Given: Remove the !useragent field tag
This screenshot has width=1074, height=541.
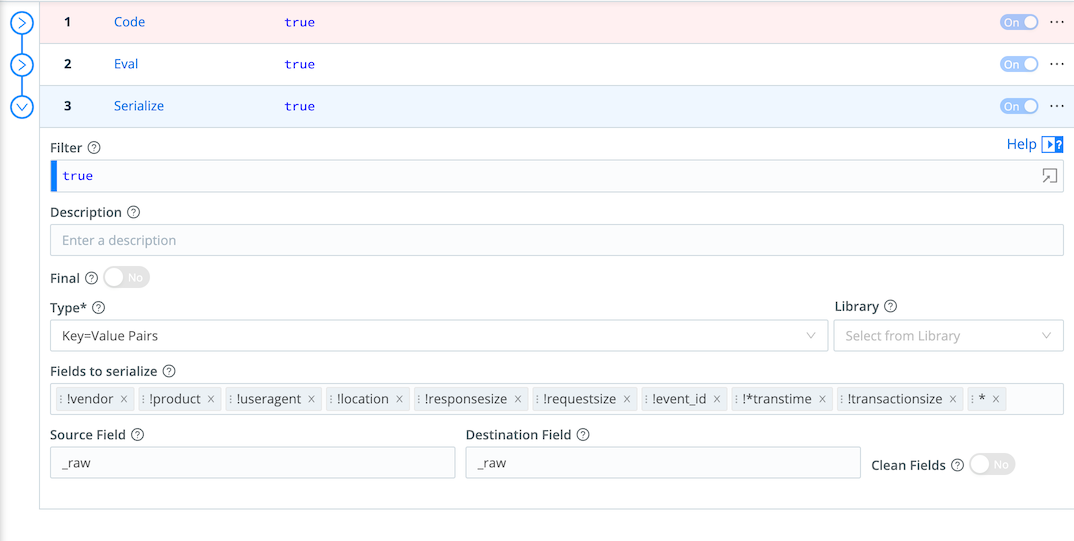Looking at the screenshot, I should (311, 399).
